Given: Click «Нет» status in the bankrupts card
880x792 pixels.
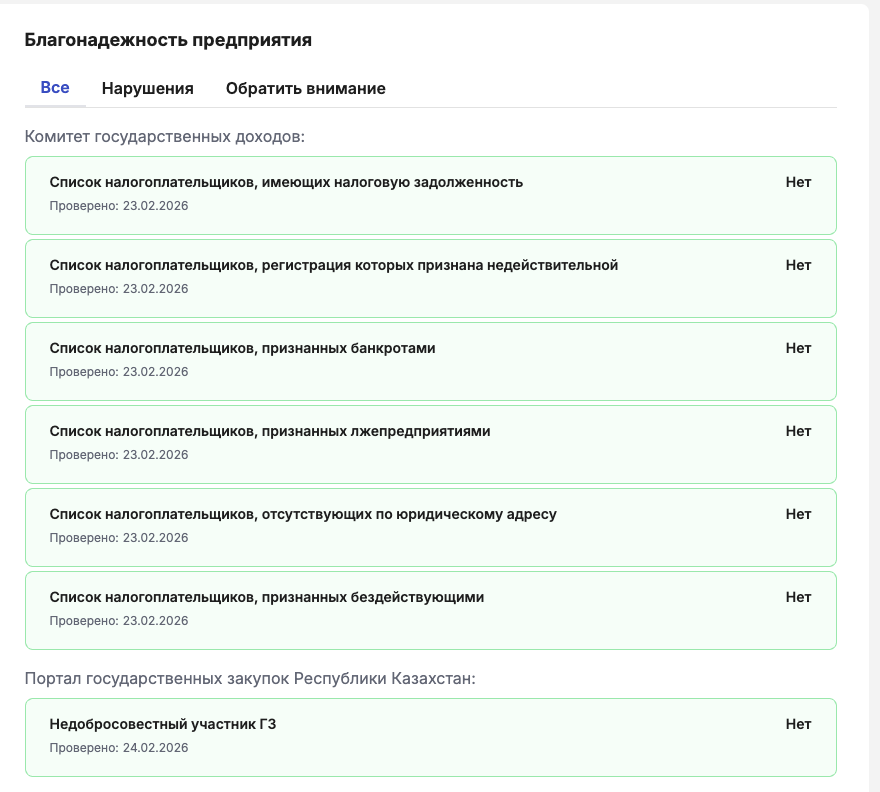Looking at the screenshot, I should pyautogui.click(x=798, y=348).
